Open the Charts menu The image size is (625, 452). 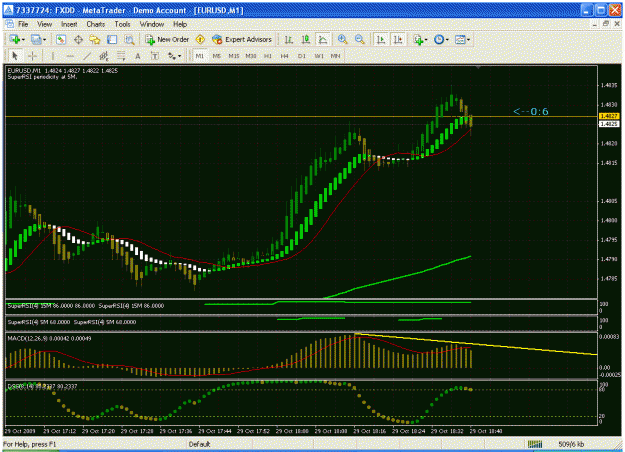pos(96,24)
